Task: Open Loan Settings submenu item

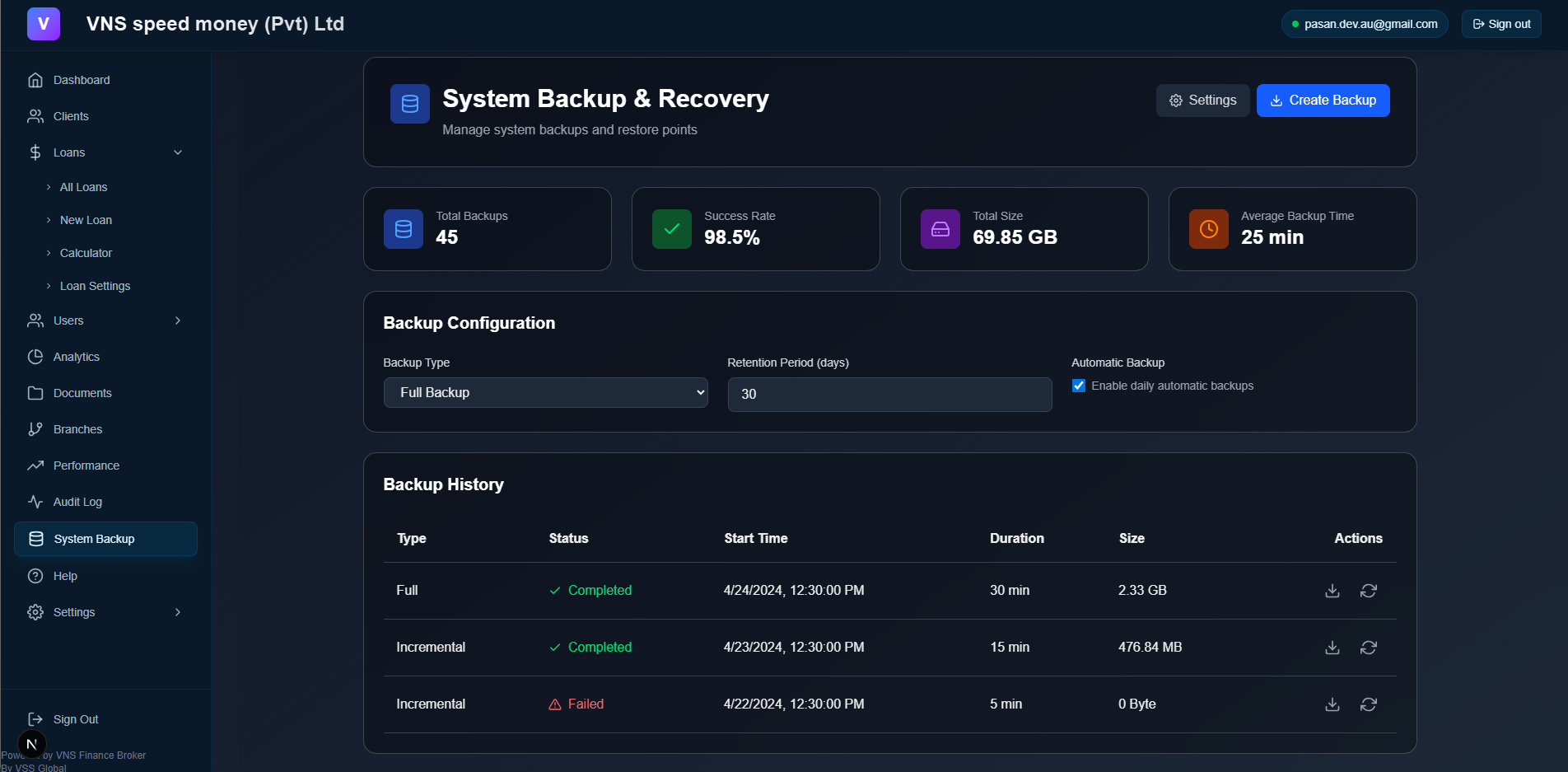Action: [x=95, y=286]
